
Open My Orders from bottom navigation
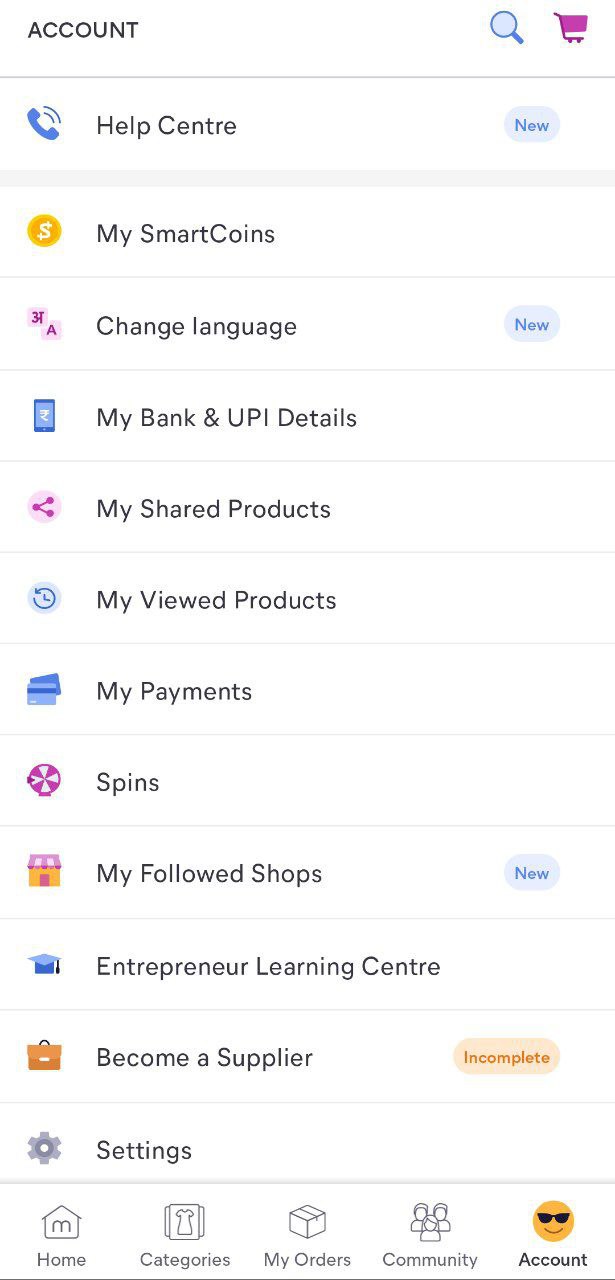(306, 1232)
